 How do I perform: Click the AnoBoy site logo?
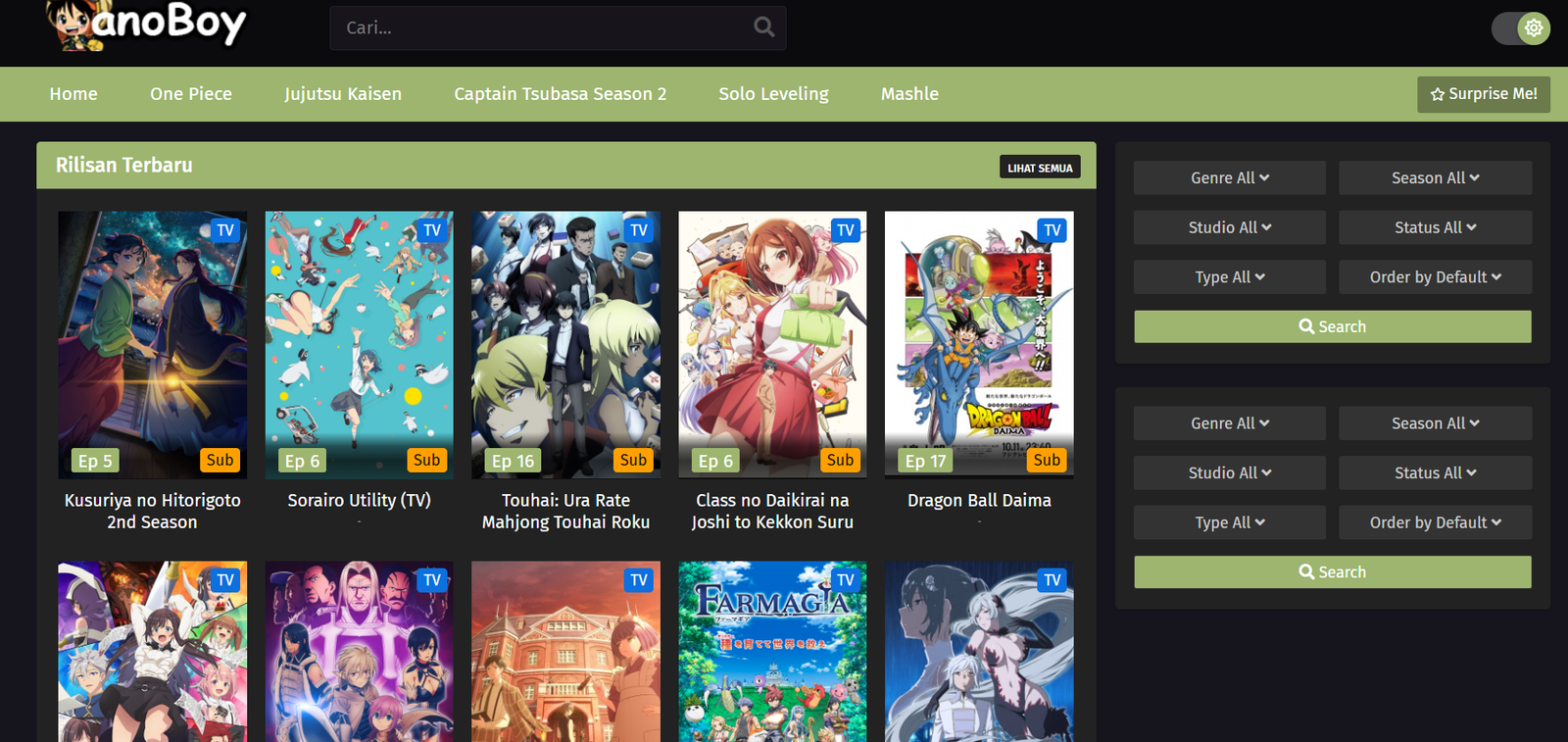coord(147,25)
